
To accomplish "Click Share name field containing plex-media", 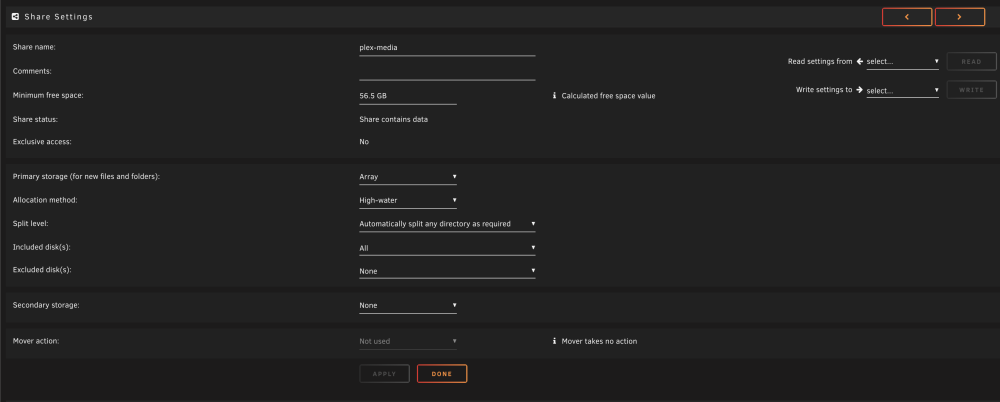I will point(447,48).
